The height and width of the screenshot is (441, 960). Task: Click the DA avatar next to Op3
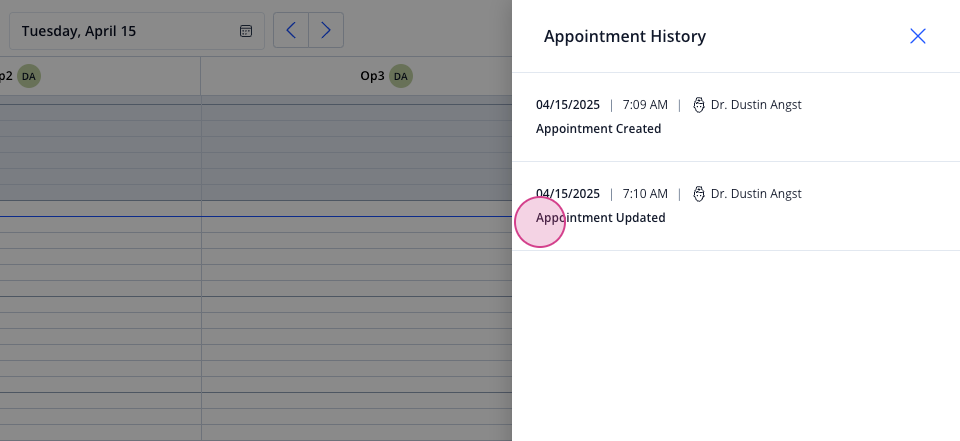coord(401,76)
